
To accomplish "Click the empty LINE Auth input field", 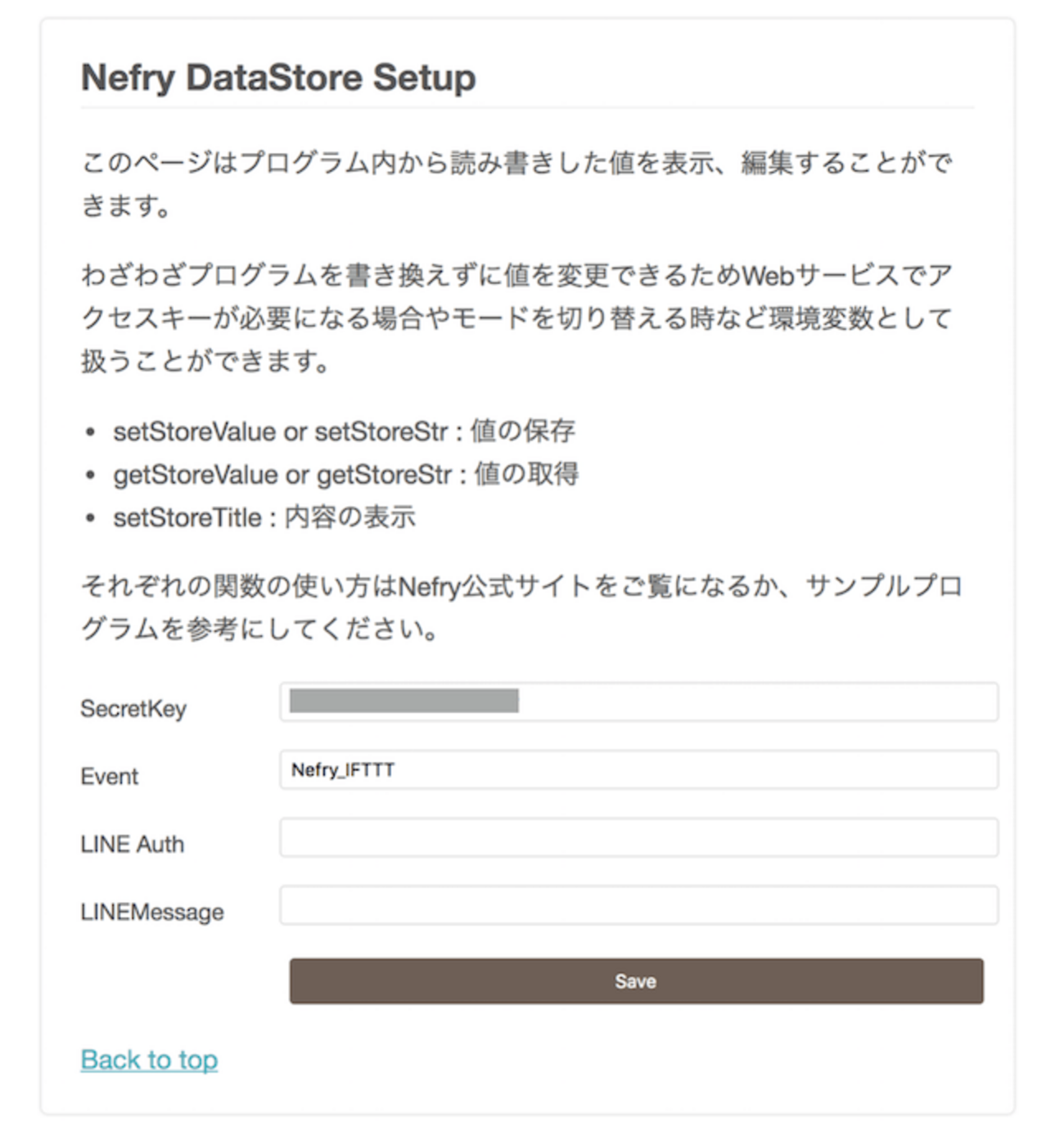I will [638, 837].
